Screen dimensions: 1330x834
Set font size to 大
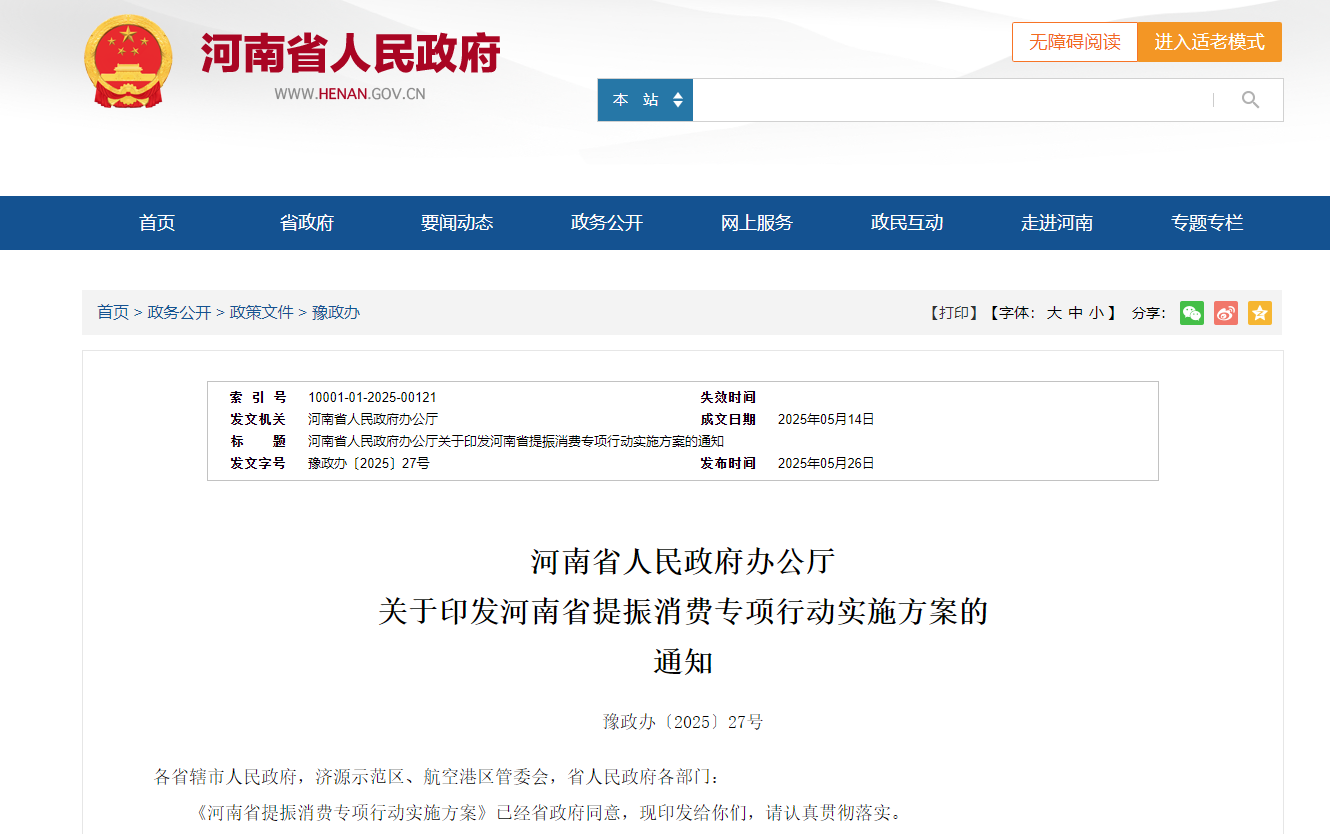click(x=1054, y=313)
